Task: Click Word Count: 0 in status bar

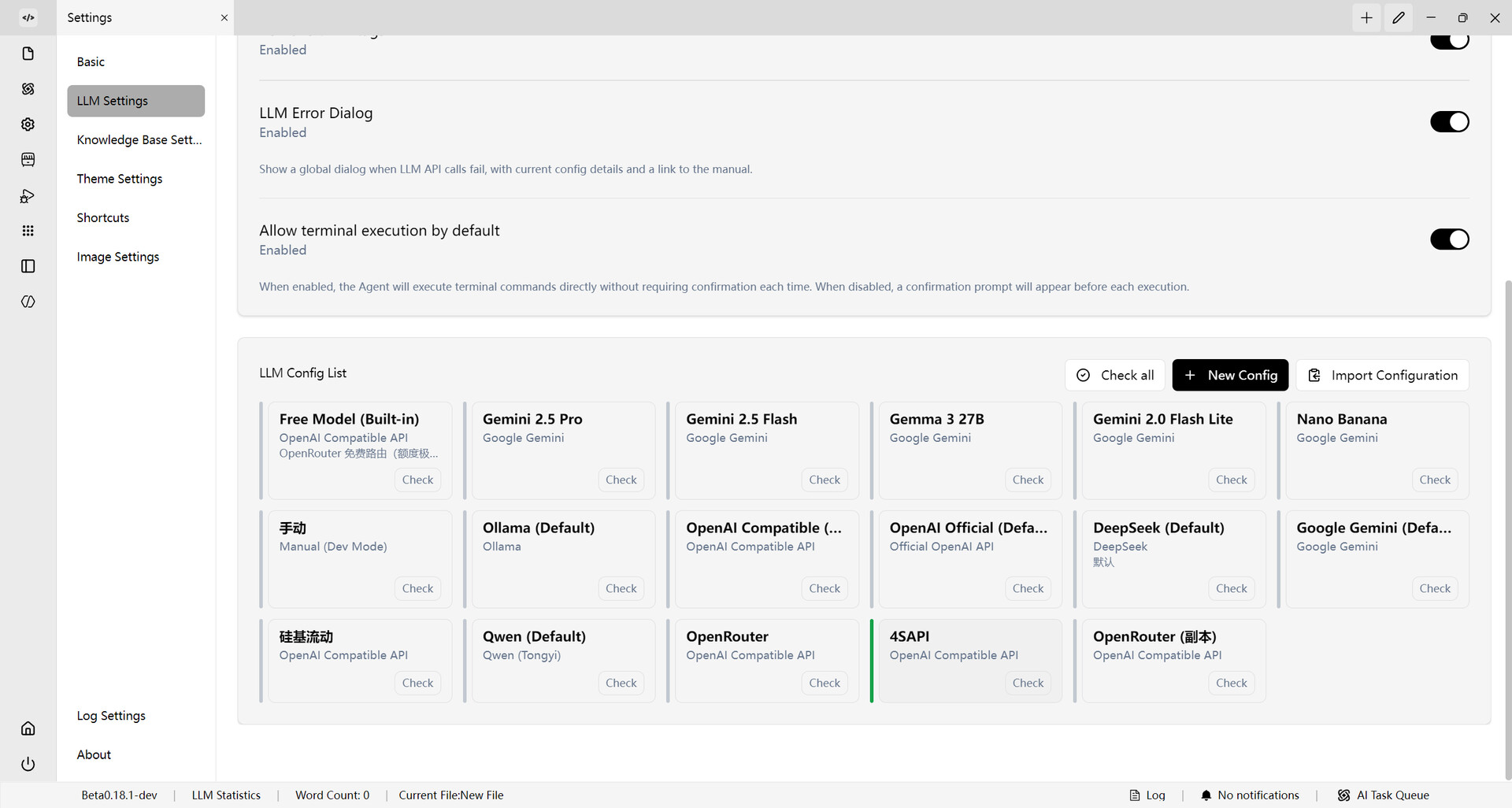Action: click(x=332, y=795)
